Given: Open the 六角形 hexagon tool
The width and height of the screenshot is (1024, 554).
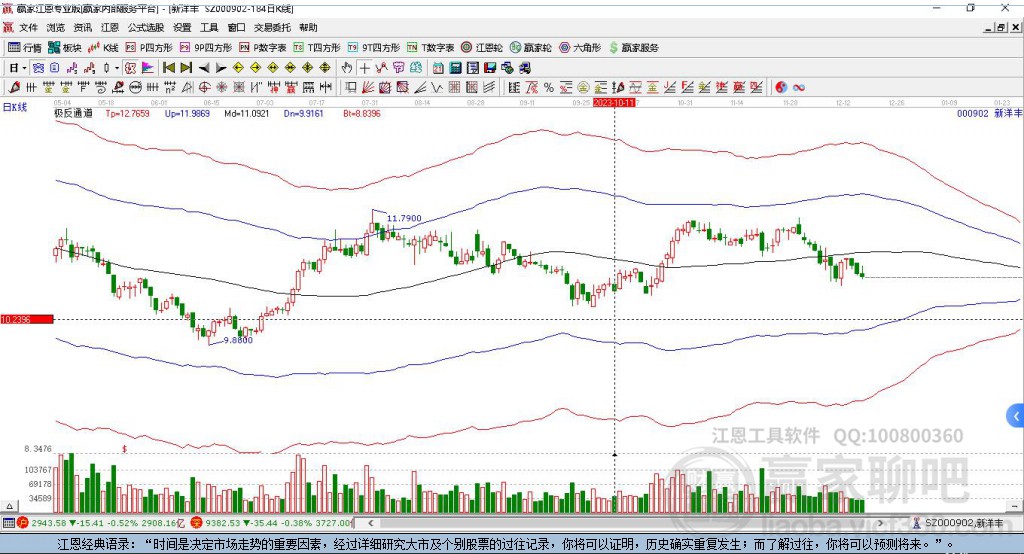Looking at the screenshot, I should pyautogui.click(x=580, y=48).
